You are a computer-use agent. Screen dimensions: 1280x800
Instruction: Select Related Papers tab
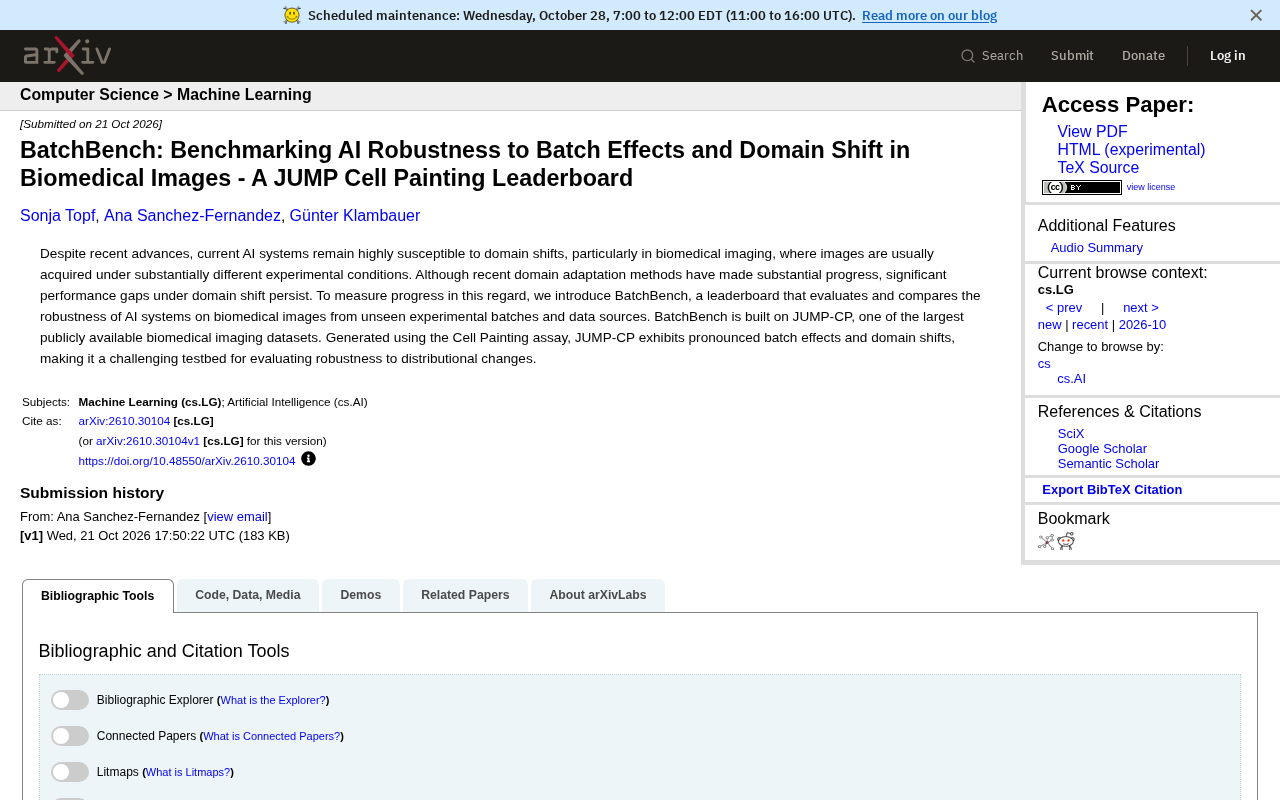click(x=465, y=595)
